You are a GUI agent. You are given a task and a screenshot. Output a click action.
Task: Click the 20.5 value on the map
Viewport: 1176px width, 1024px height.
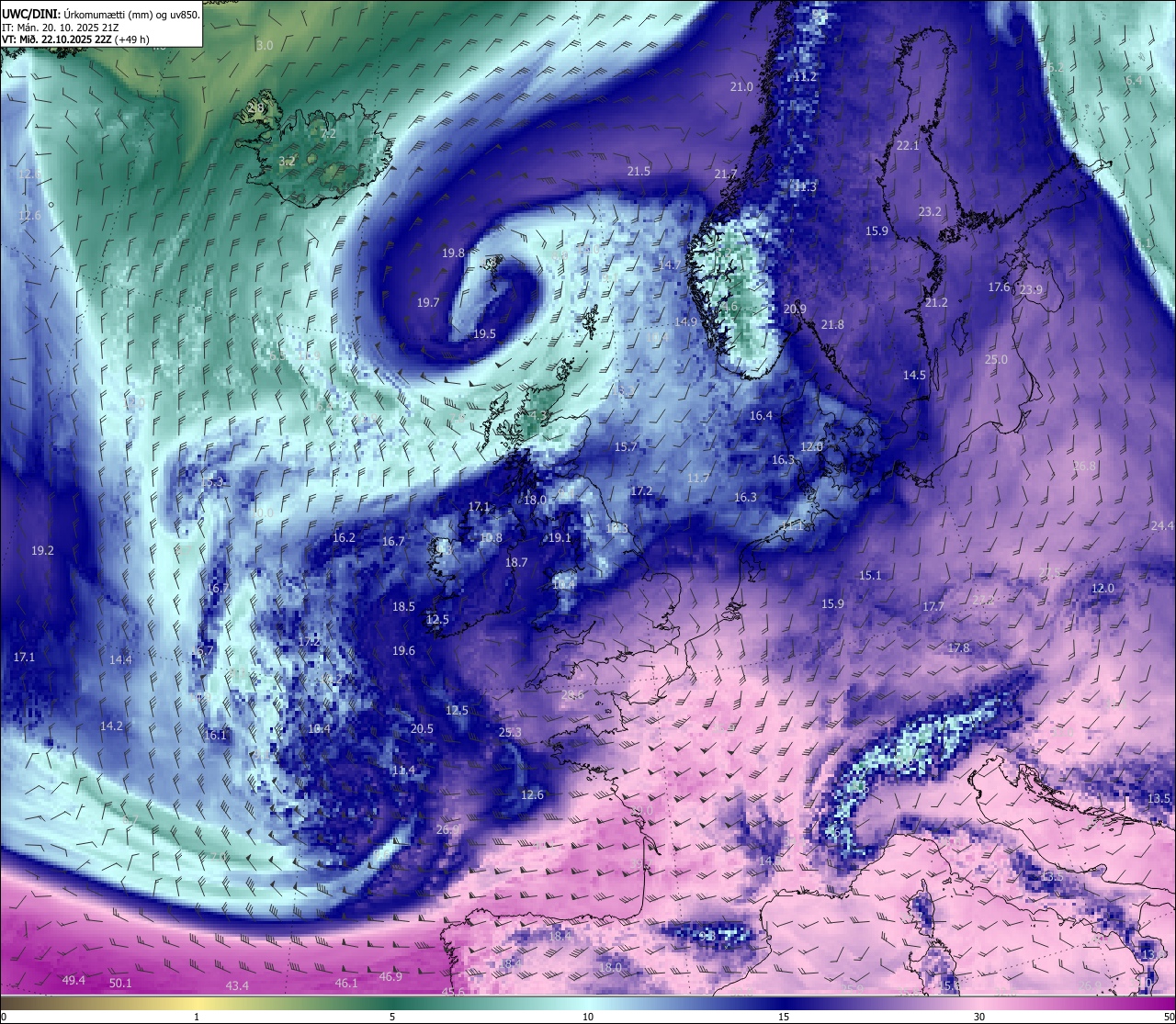click(x=422, y=728)
